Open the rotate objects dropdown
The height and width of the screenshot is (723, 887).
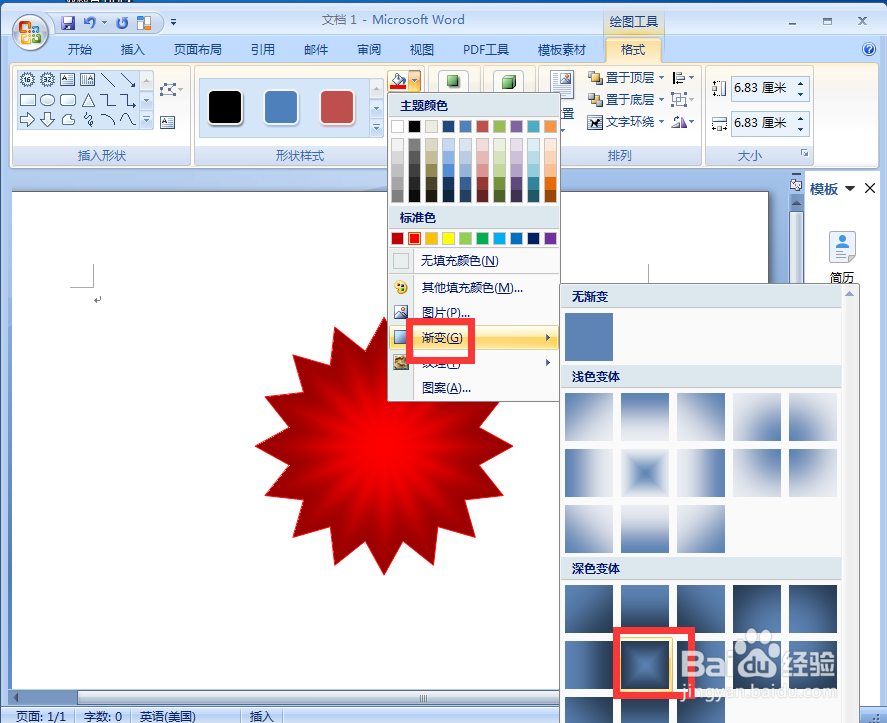683,122
